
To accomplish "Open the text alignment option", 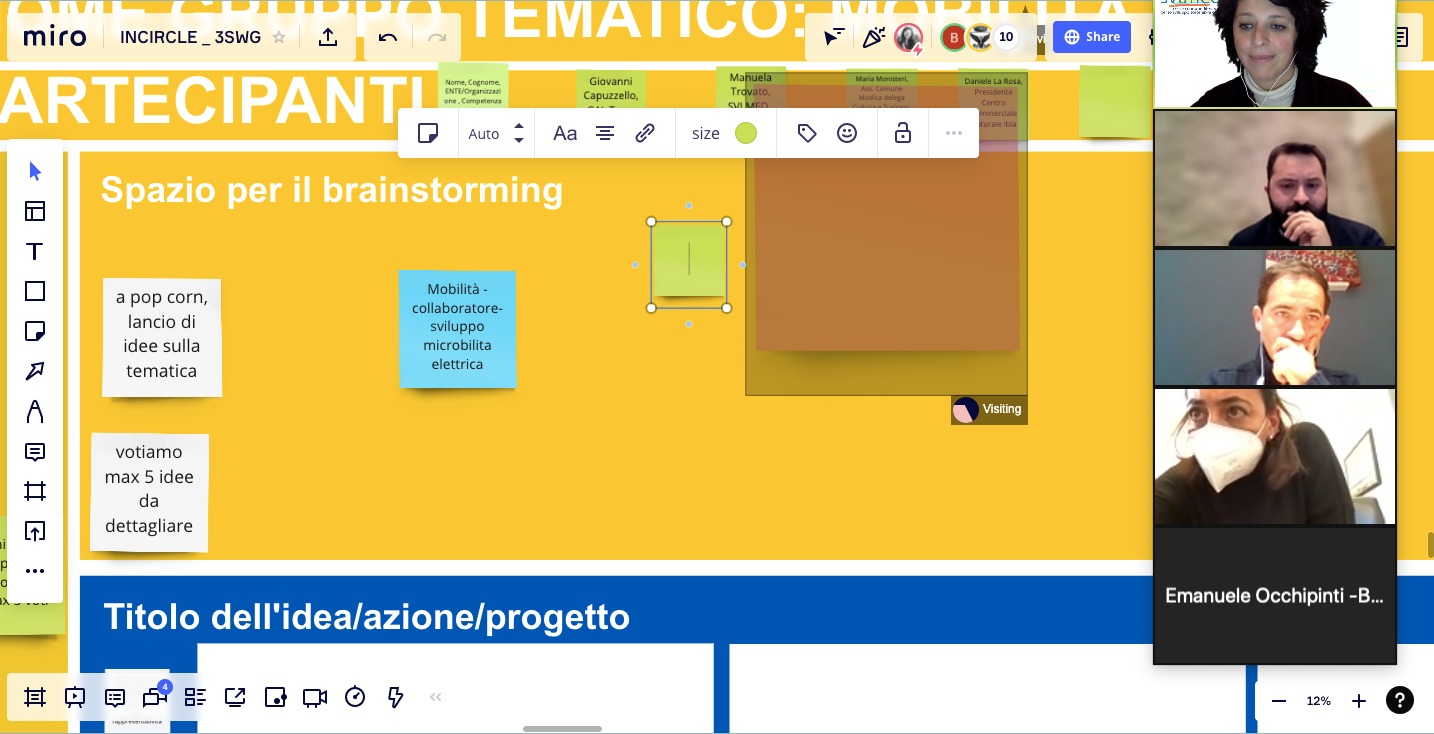I will pyautogui.click(x=605, y=133).
